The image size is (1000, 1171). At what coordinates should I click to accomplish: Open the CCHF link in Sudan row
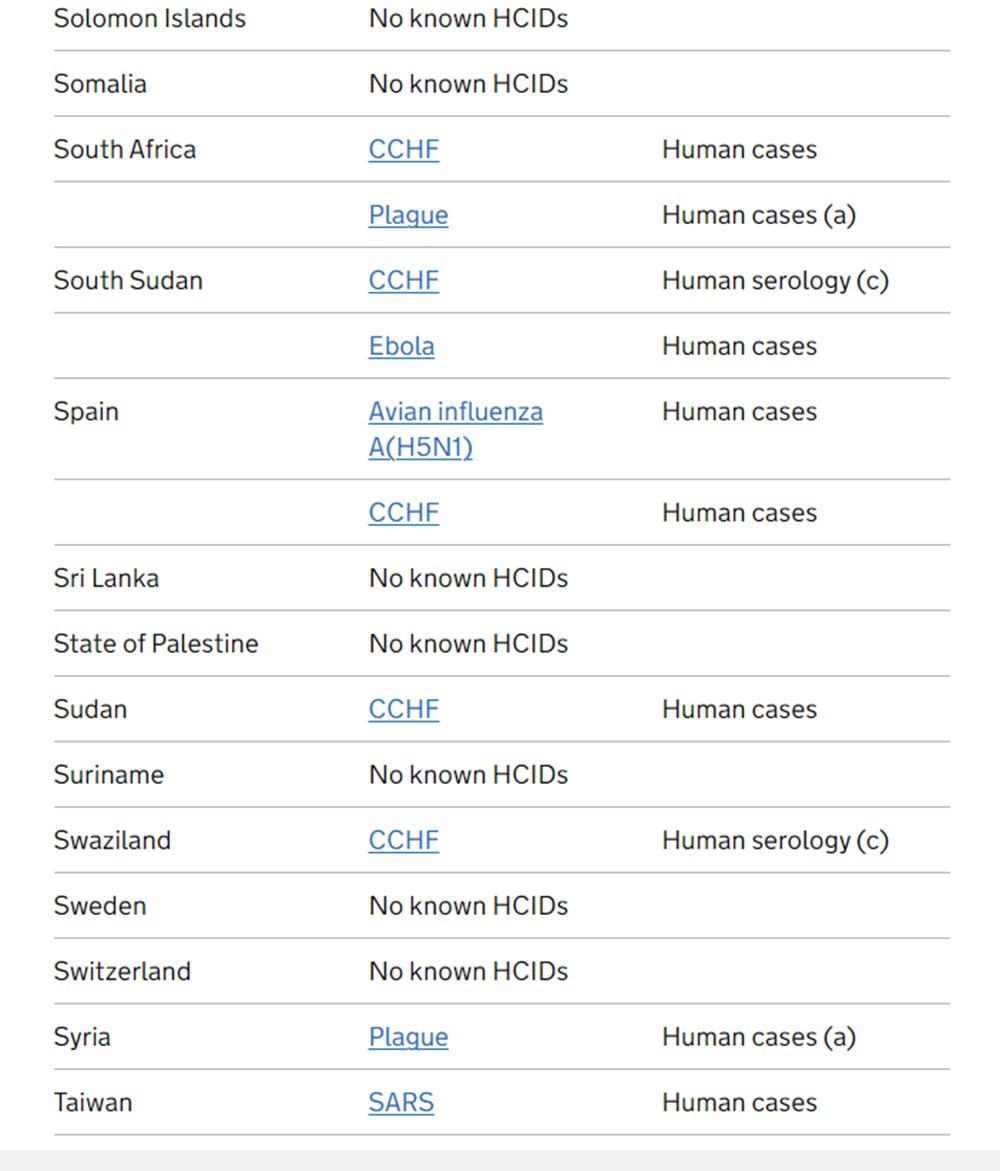click(x=403, y=710)
